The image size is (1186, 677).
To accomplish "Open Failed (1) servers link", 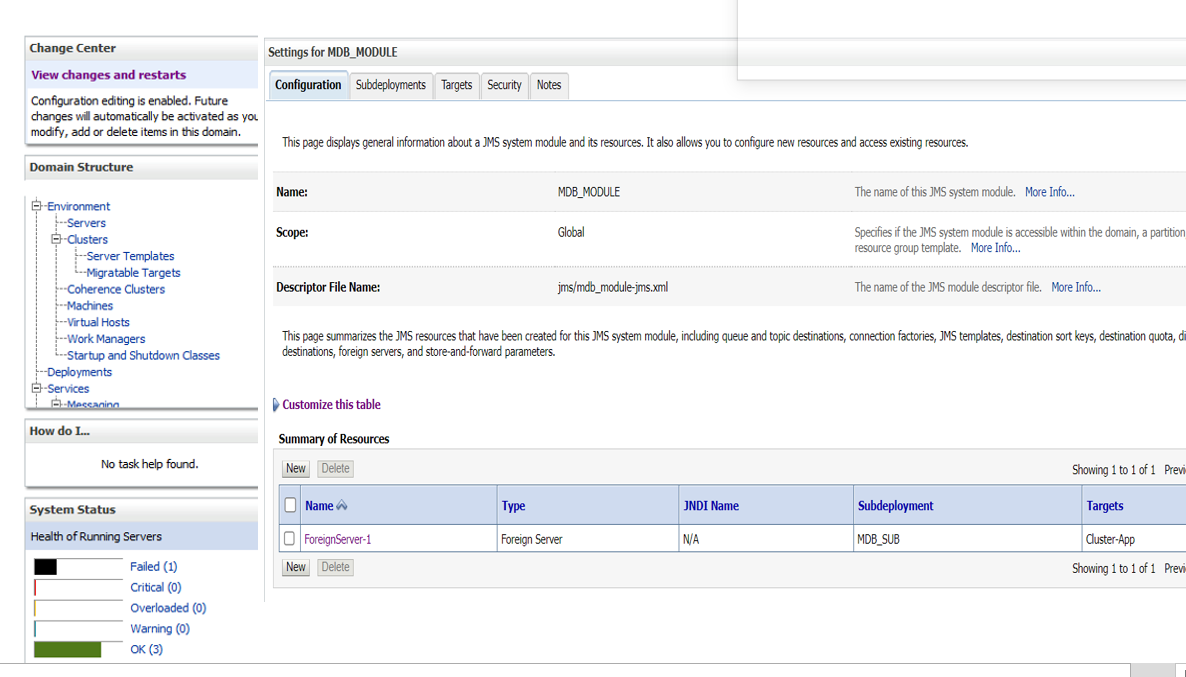I will 154,567.
